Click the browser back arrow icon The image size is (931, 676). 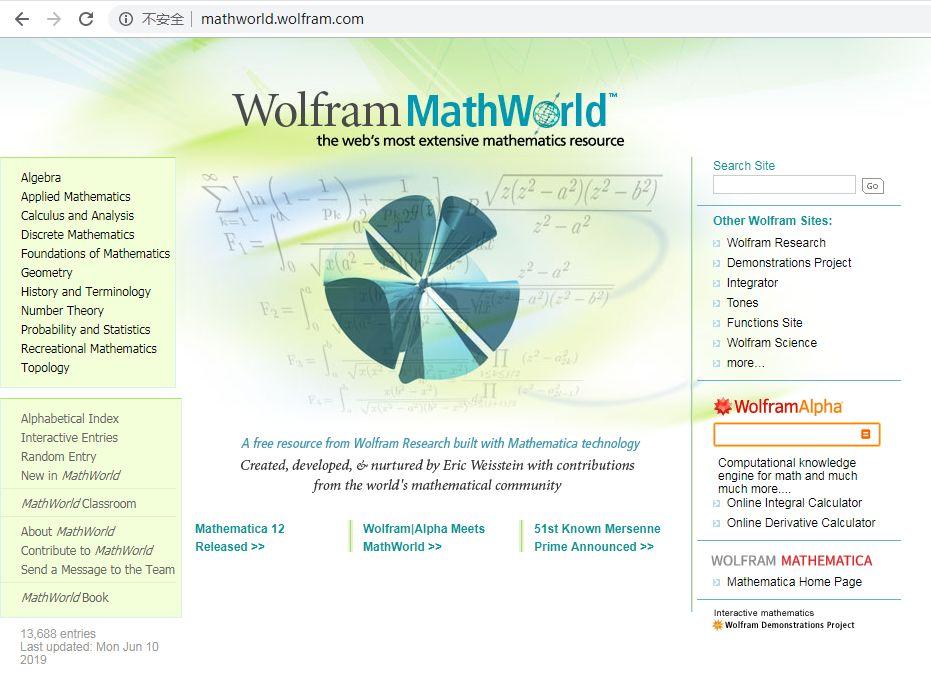tap(22, 19)
